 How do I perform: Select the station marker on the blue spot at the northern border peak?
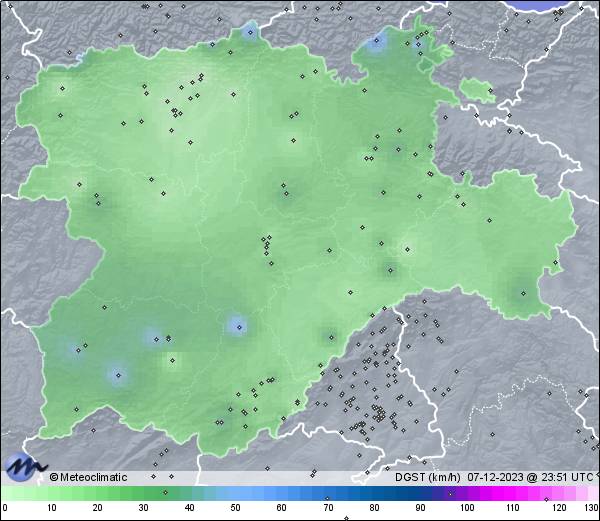click(x=250, y=33)
